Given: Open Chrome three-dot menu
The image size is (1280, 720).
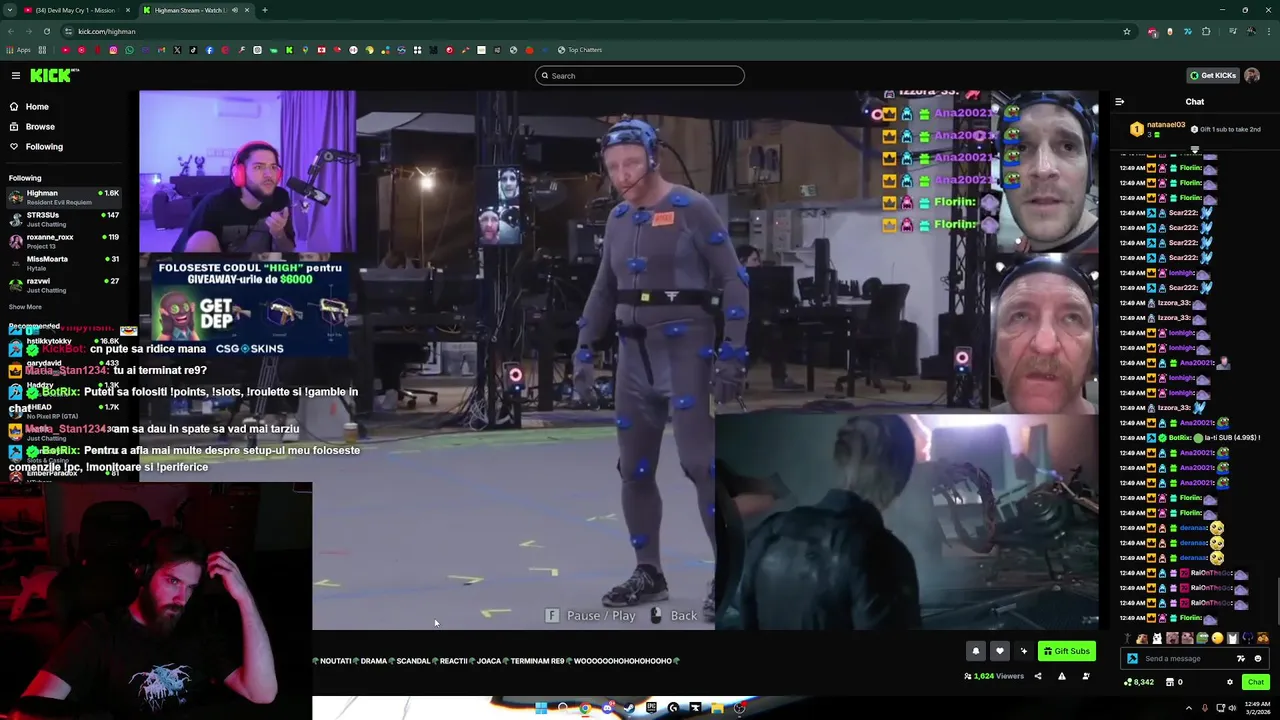Looking at the screenshot, I should pyautogui.click(x=1268, y=31).
